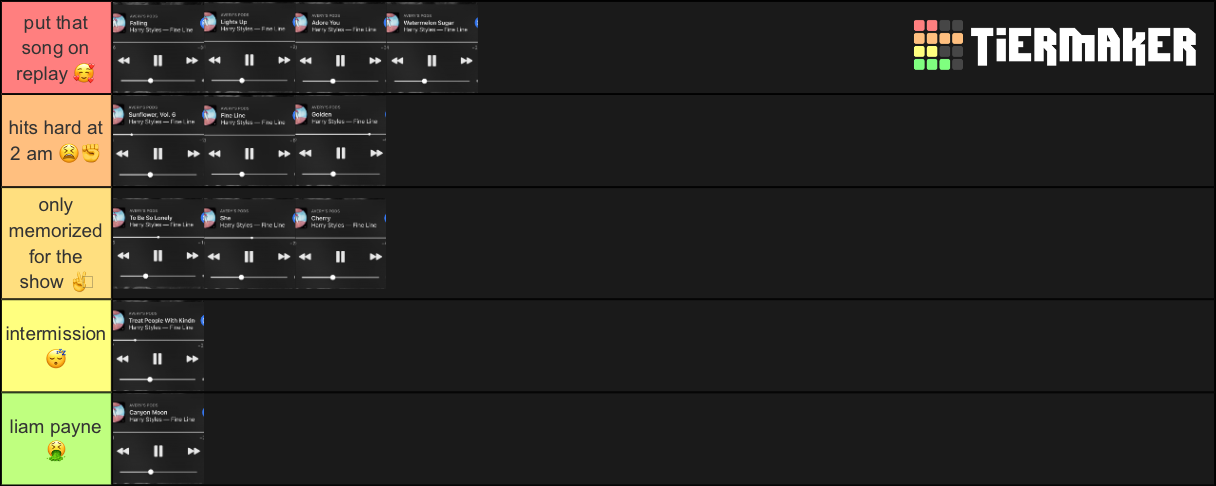This screenshot has height=486, width=1216.
Task: Skip forward on Canyon Moon
Action: [192, 451]
